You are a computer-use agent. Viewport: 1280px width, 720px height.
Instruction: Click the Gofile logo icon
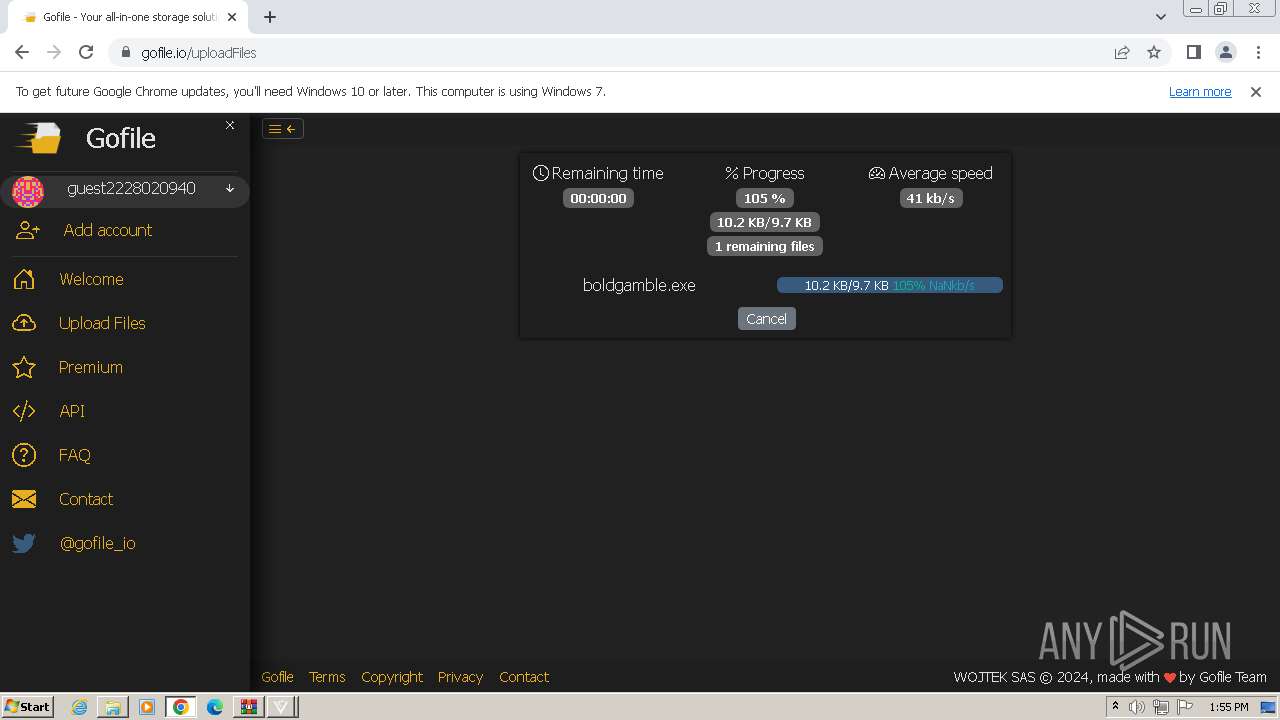coord(38,138)
